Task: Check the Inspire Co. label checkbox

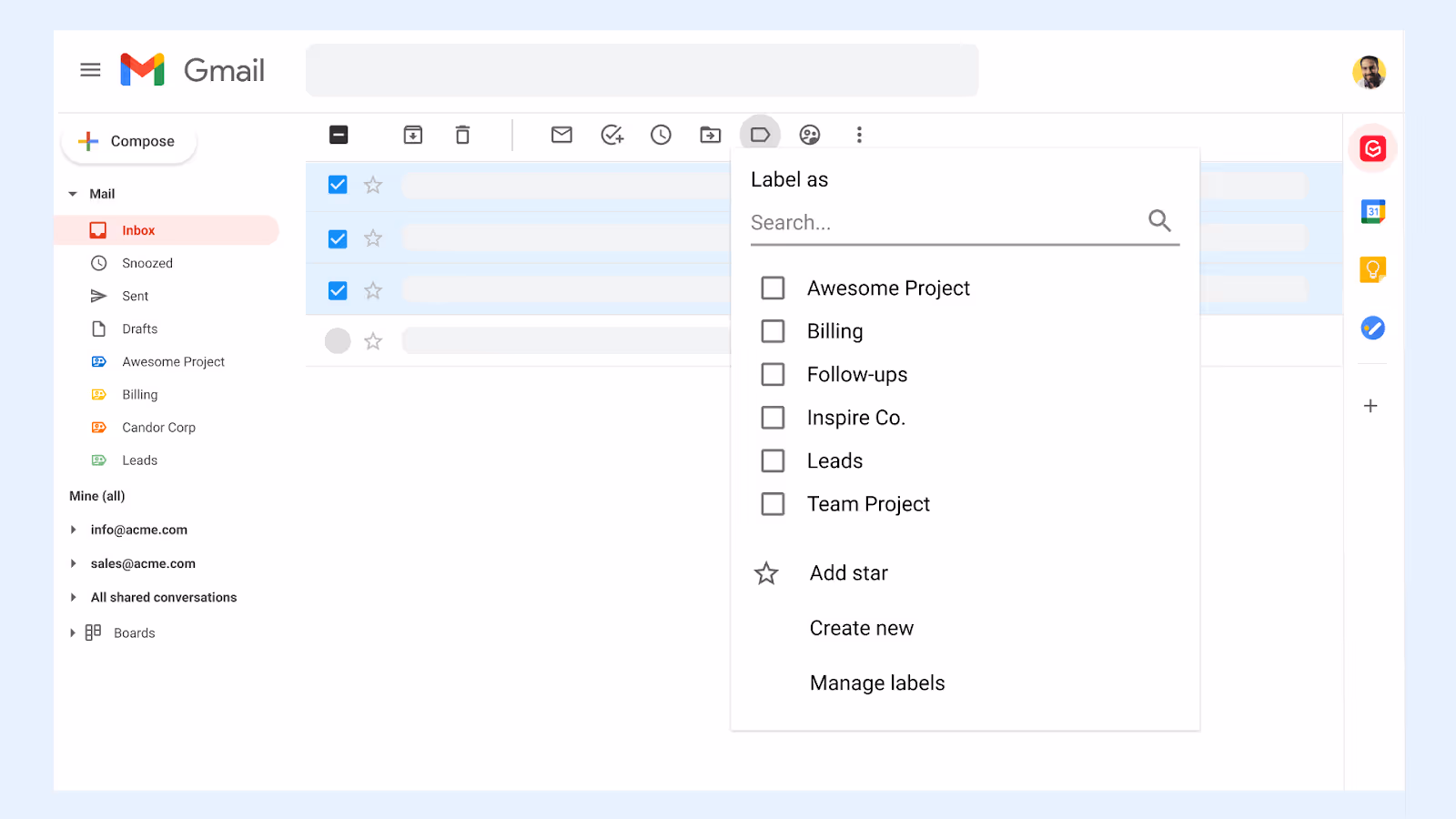Action: click(x=773, y=418)
